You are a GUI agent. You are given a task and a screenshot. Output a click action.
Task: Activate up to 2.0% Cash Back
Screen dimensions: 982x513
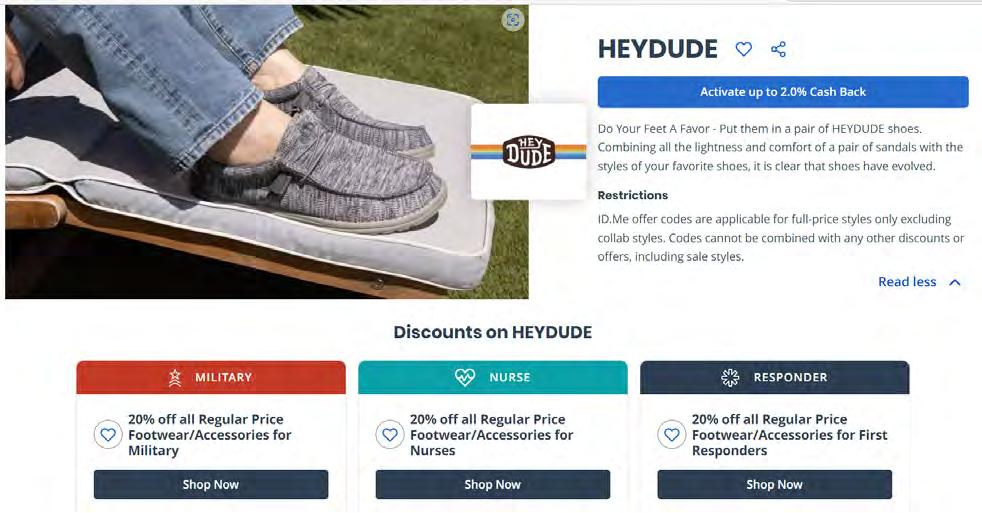(x=783, y=92)
